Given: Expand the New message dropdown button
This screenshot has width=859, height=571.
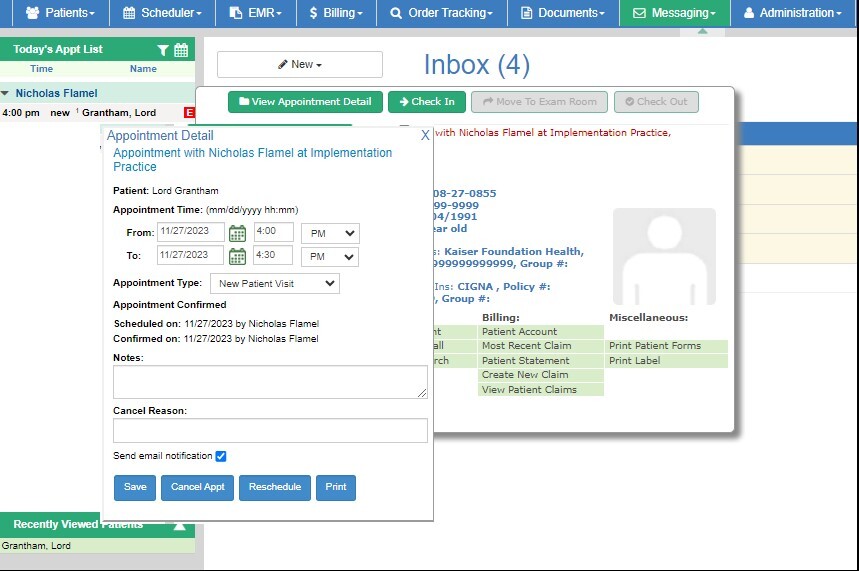Looking at the screenshot, I should point(300,64).
